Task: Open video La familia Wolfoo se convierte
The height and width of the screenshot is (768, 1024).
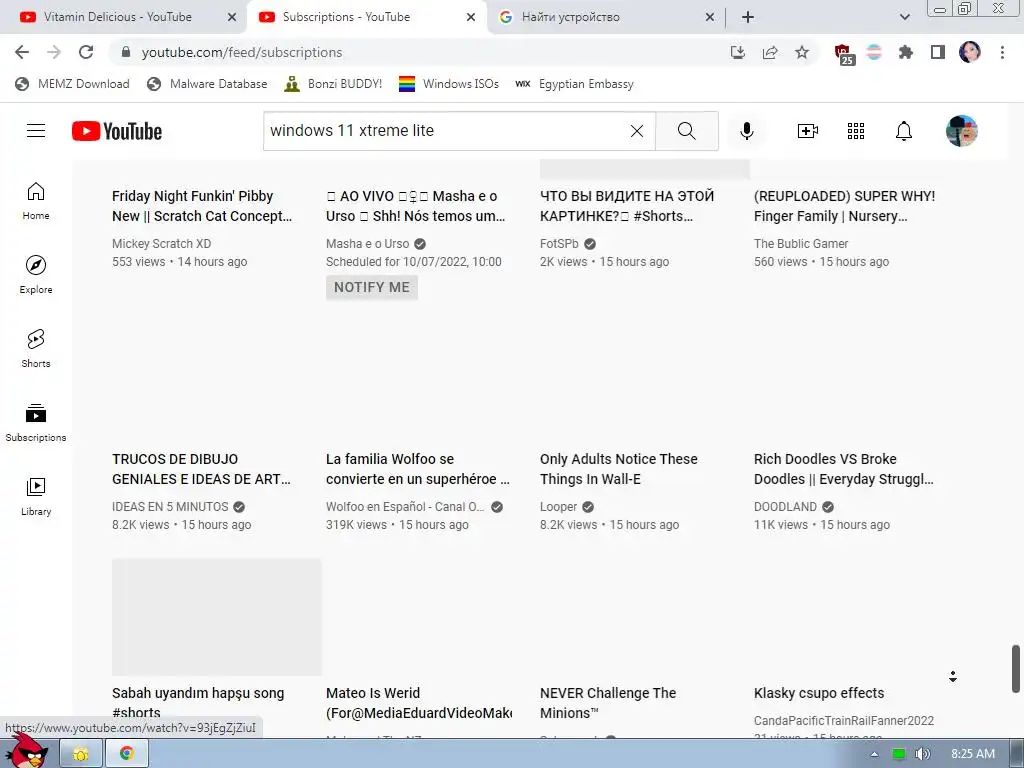Action: [418, 469]
